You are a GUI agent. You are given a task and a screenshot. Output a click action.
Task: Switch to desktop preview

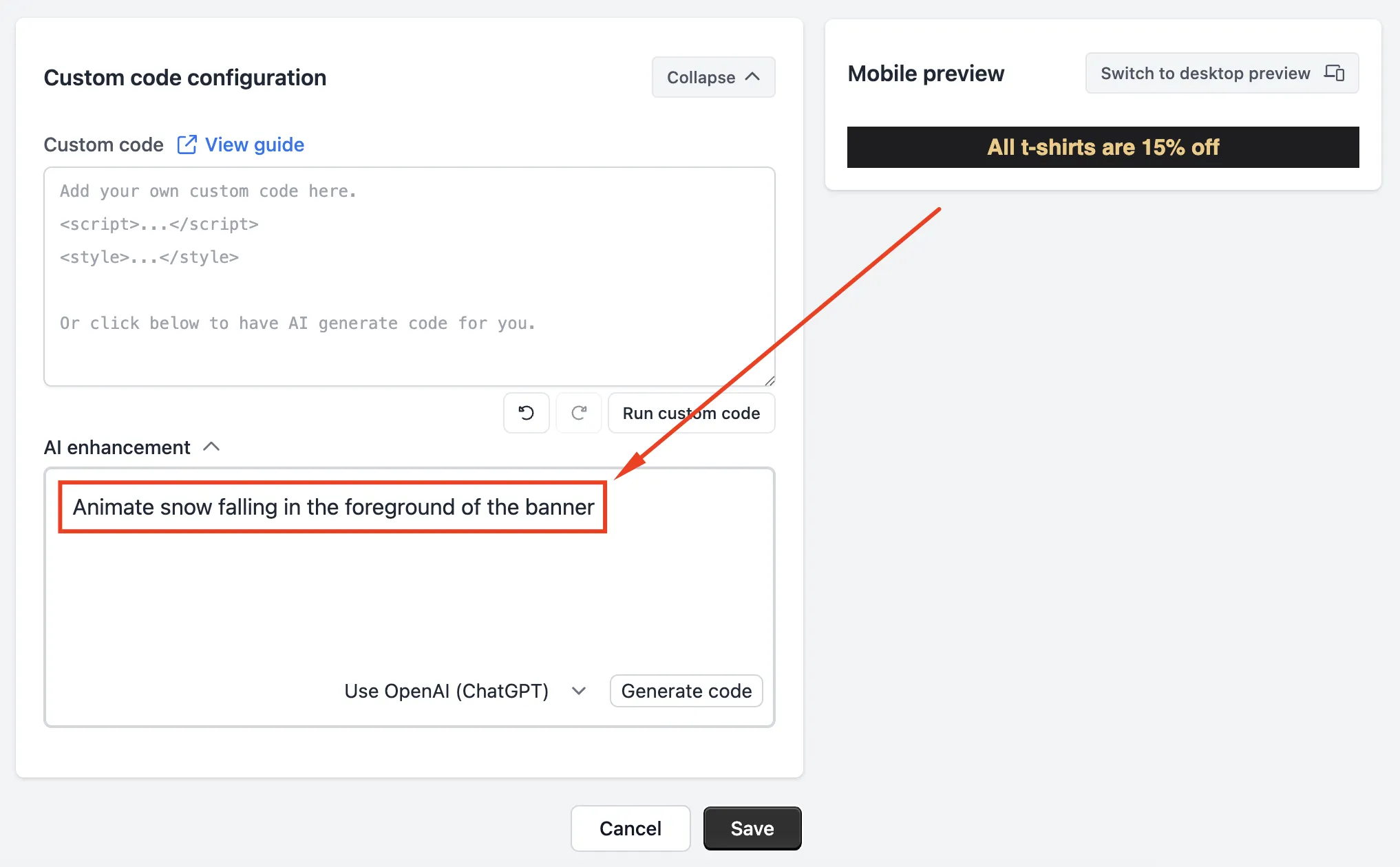pyautogui.click(x=1222, y=73)
